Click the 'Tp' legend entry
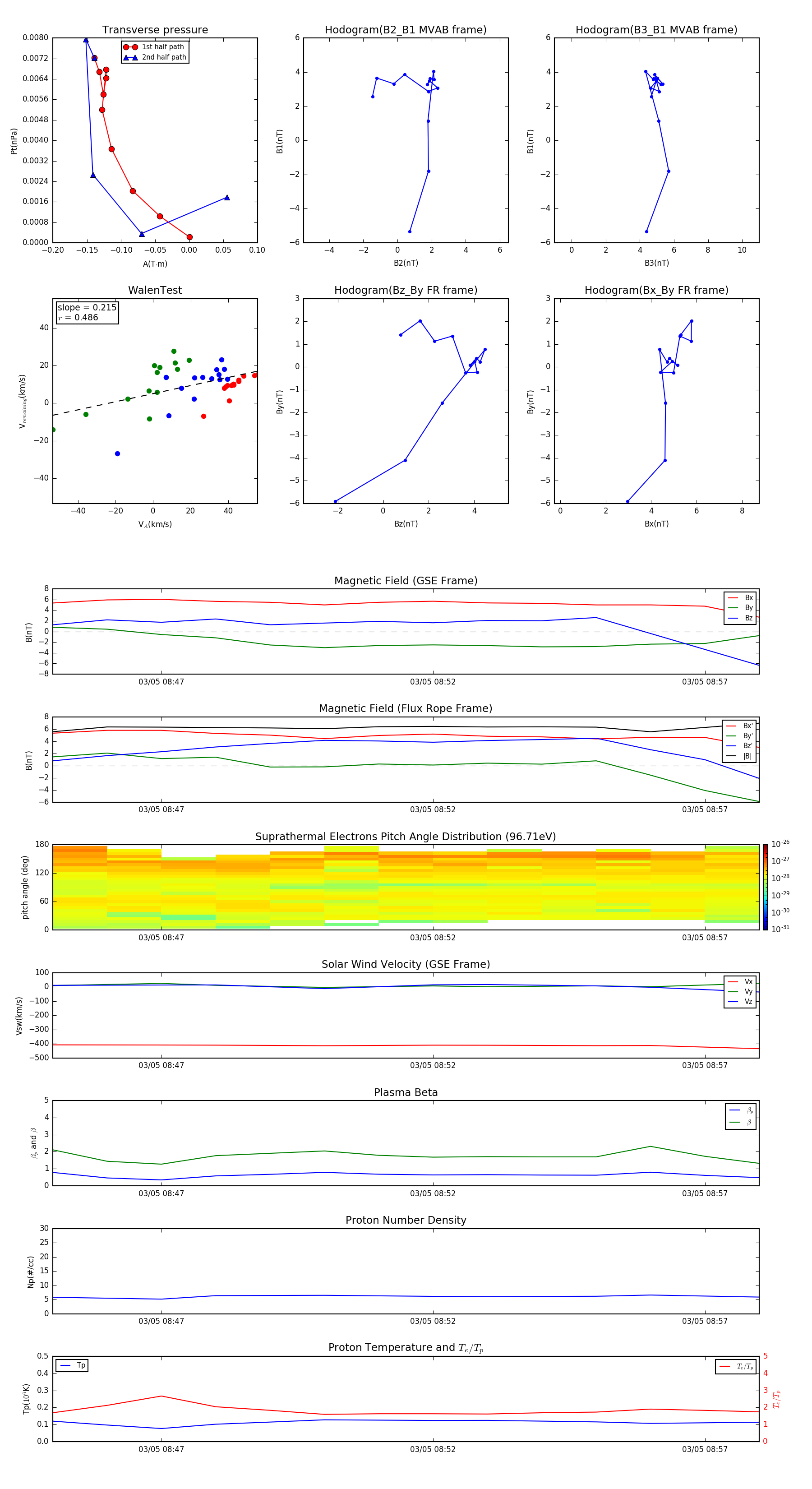Image resolution: width=812 pixels, height=1489 pixels. (72, 1365)
